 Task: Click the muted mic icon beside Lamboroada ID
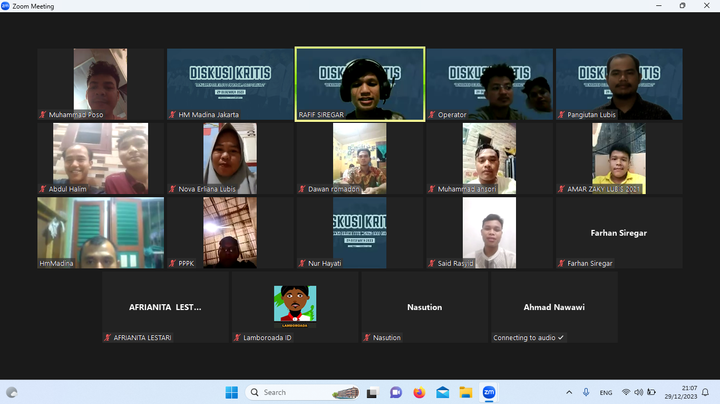tap(237, 338)
